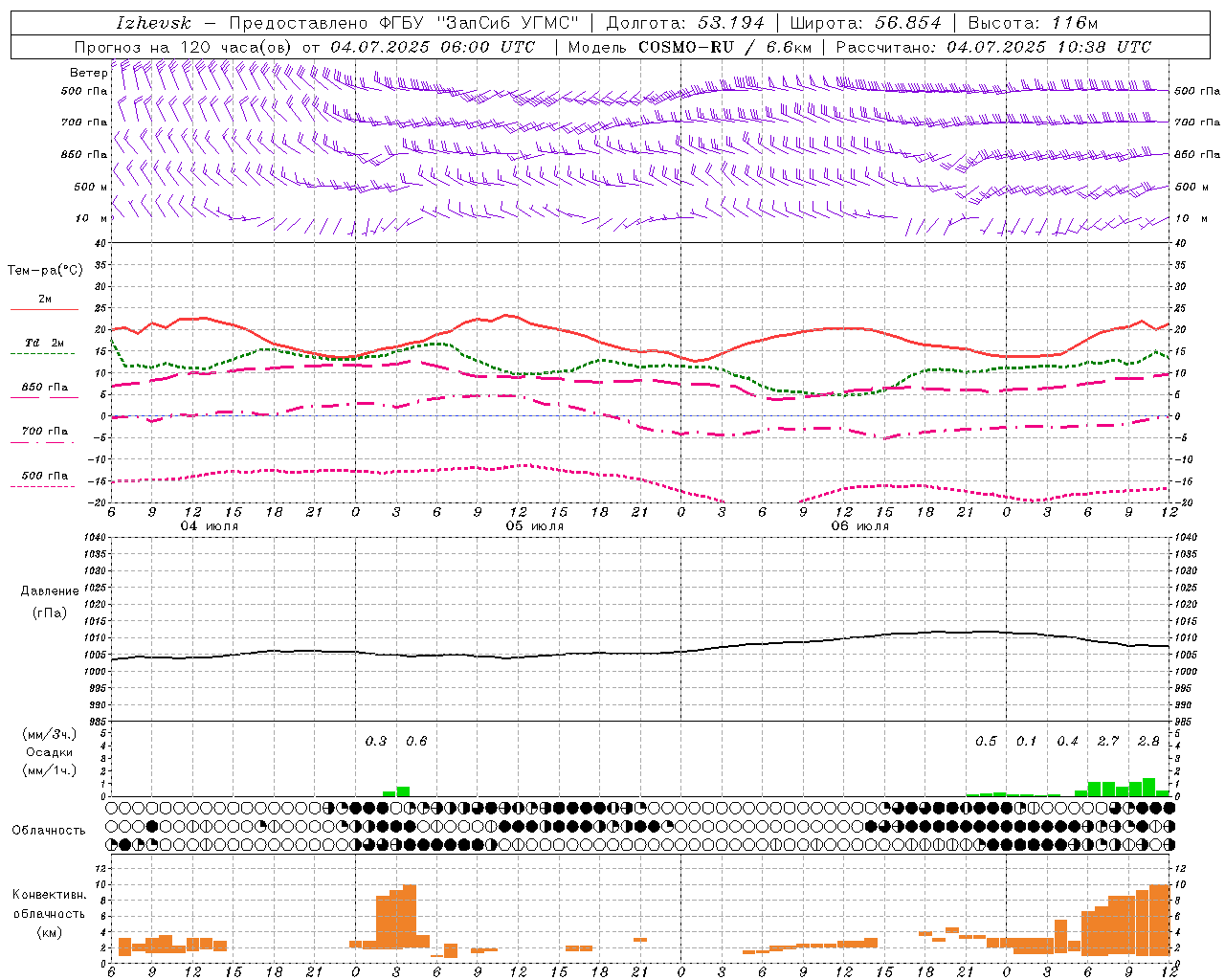Click the 05 июля date label

[x=535, y=526]
